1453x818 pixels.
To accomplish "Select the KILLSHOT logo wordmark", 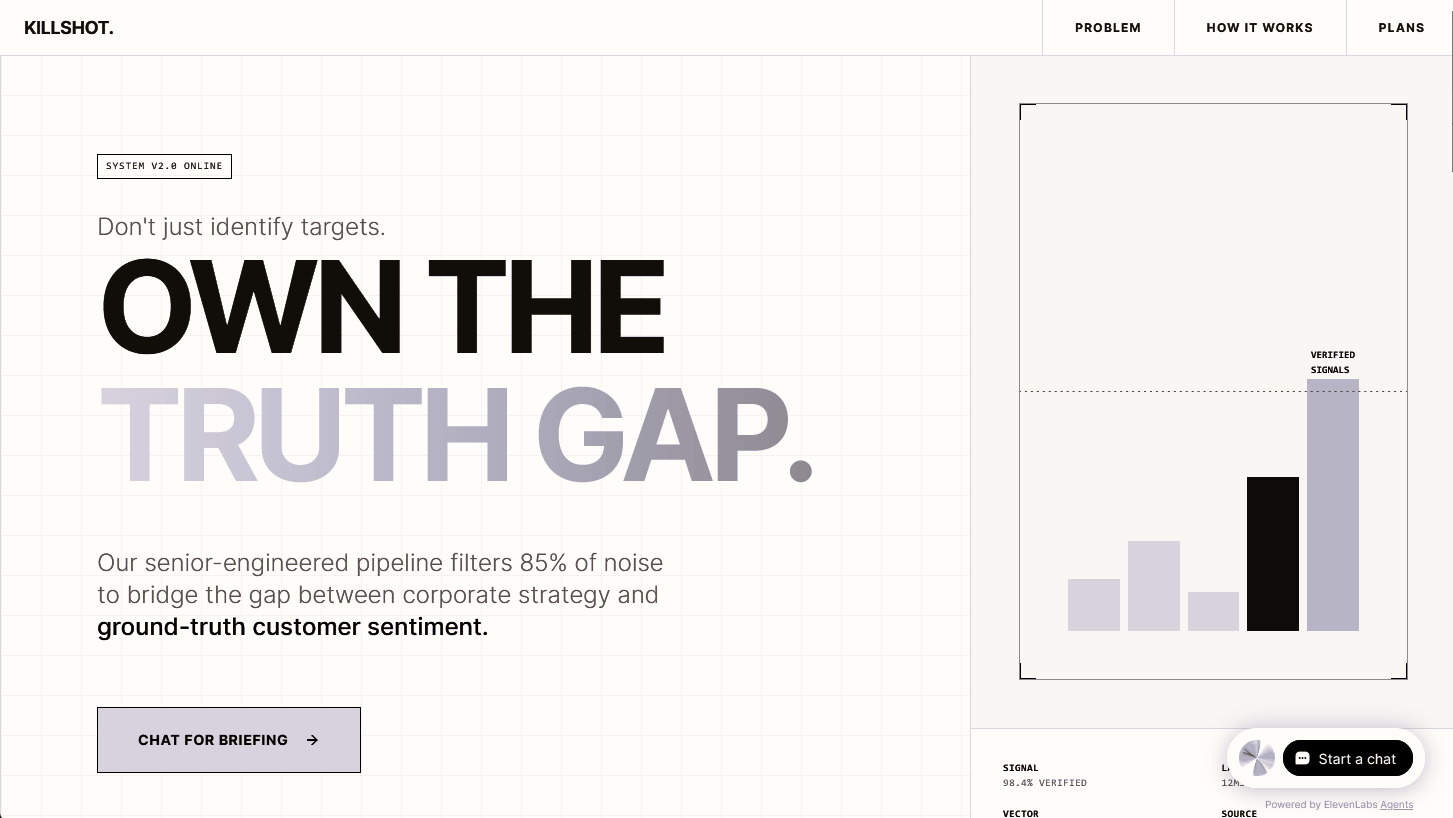I will (x=68, y=27).
